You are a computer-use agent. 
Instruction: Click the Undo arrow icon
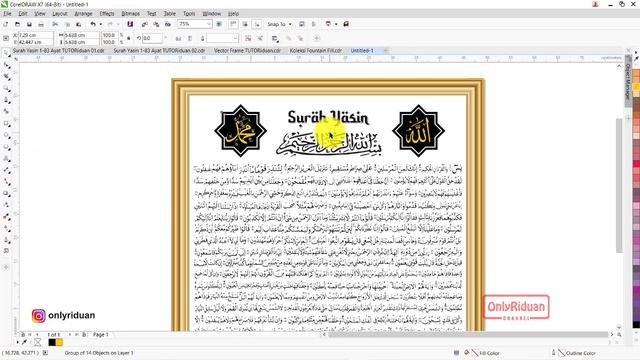pos(93,24)
